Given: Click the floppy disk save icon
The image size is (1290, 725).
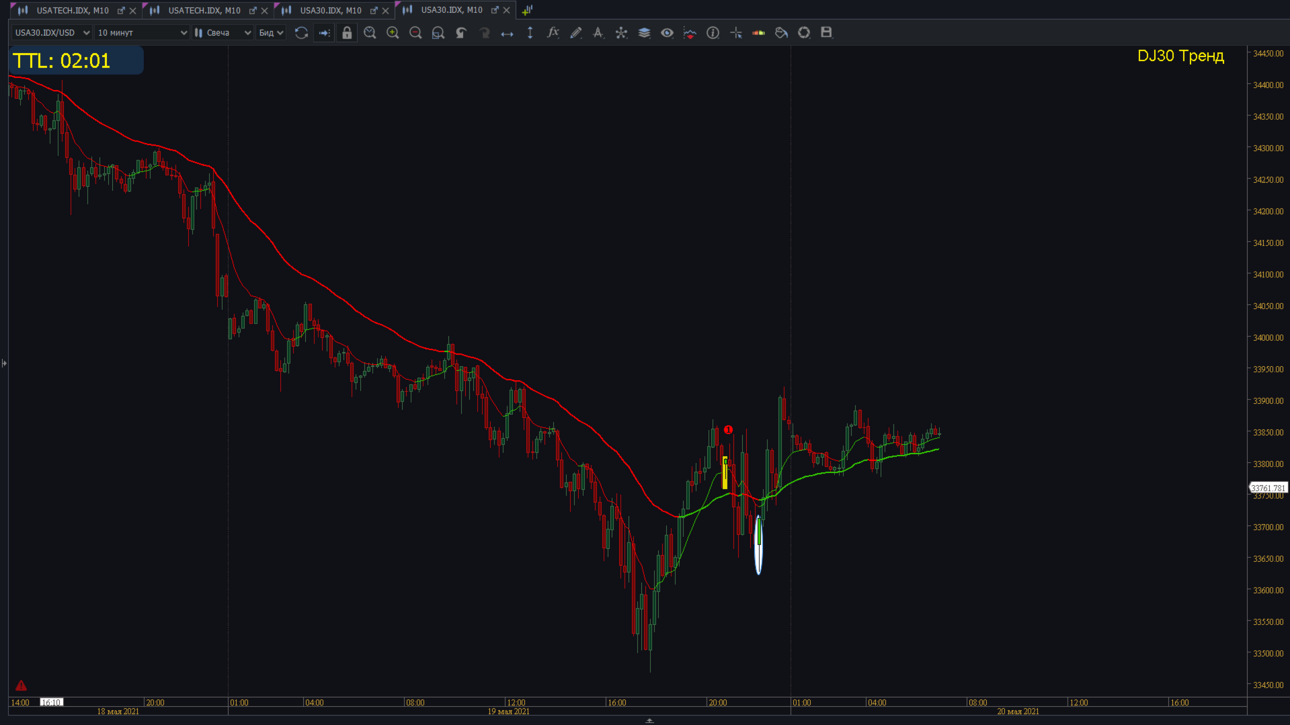Looking at the screenshot, I should click(826, 33).
